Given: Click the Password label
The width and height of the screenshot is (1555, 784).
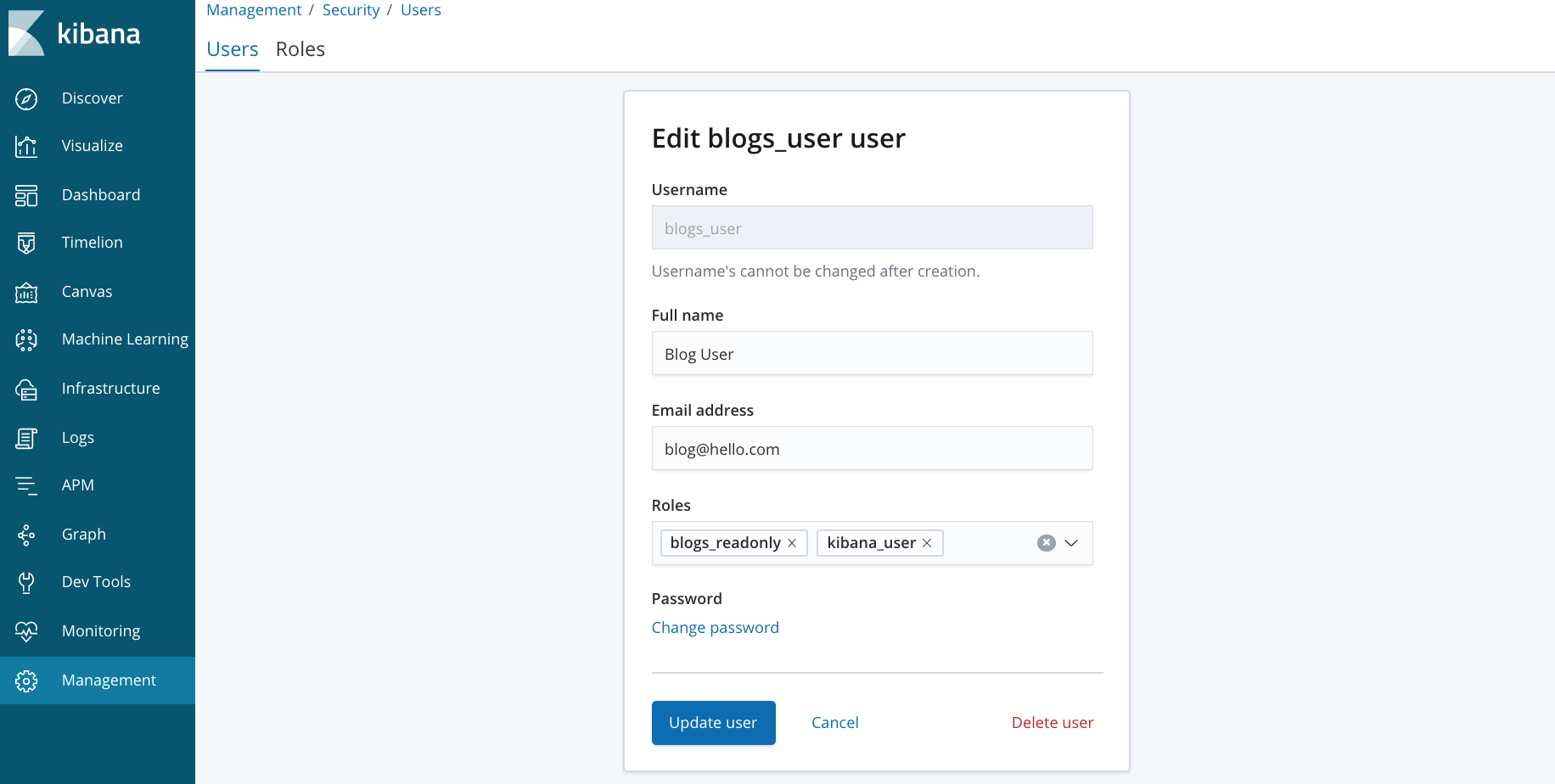Looking at the screenshot, I should coord(687,599).
